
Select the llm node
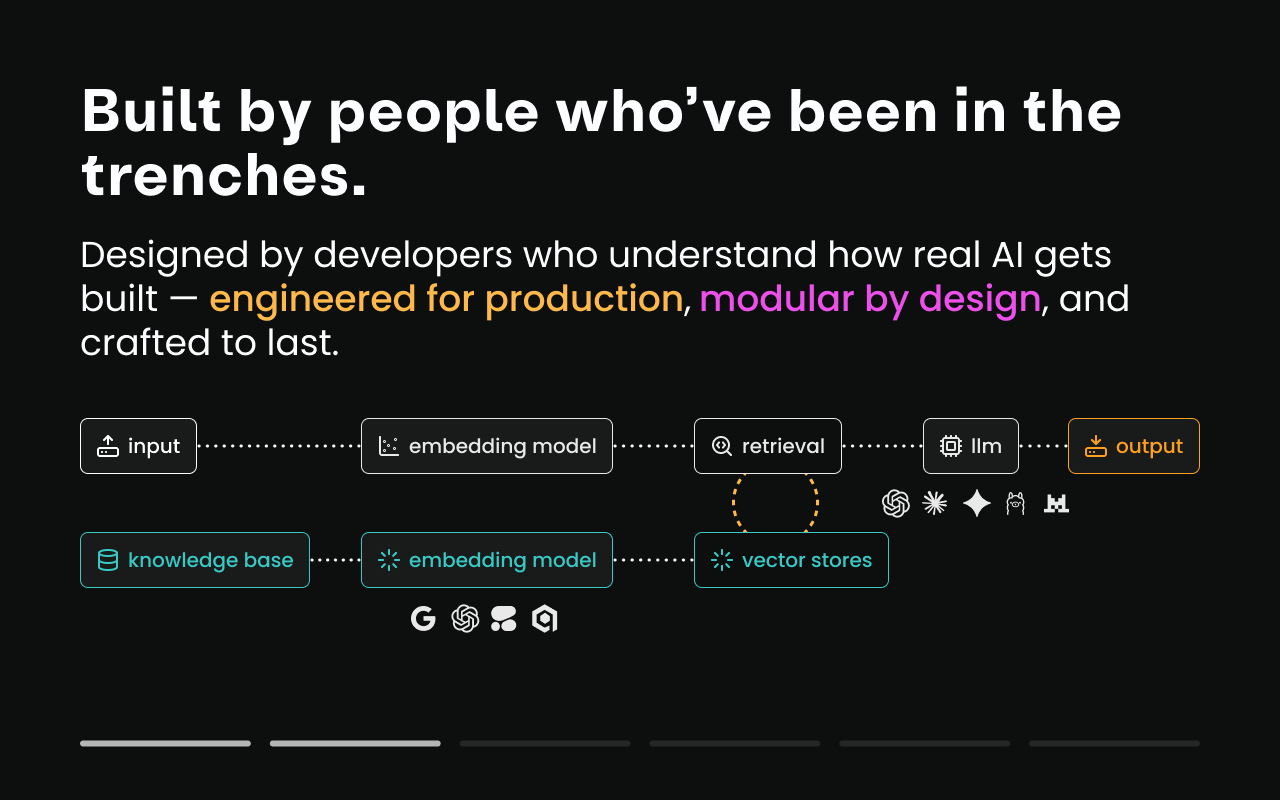[x=970, y=446]
